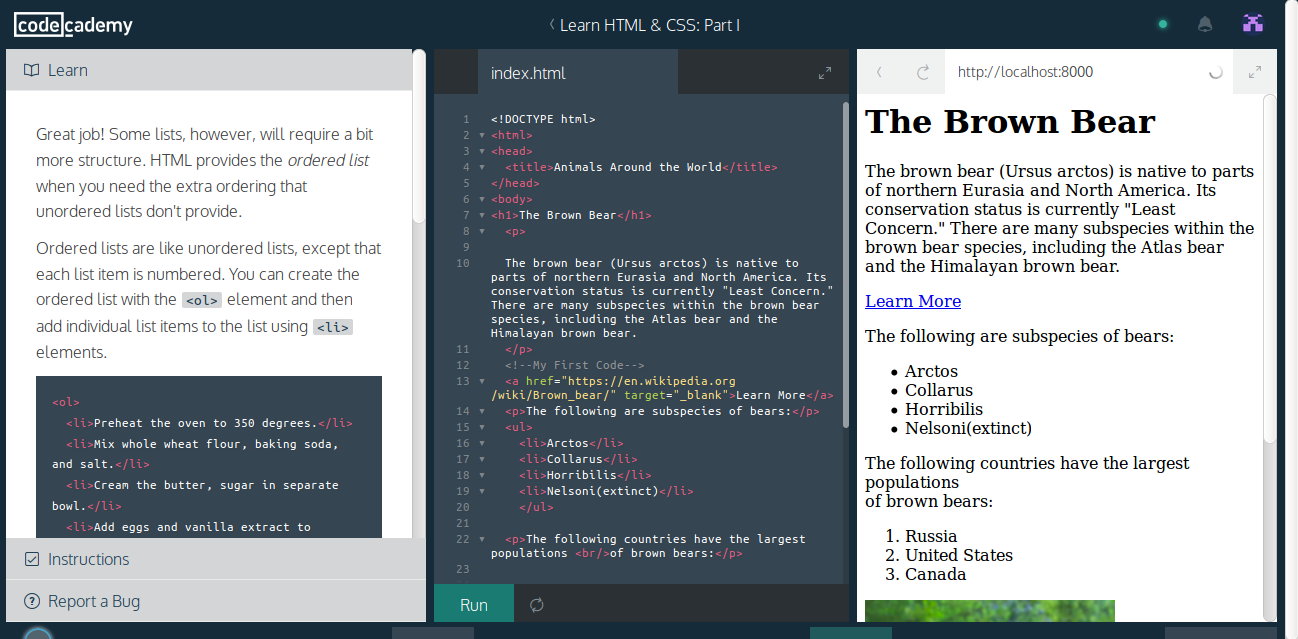The width and height of the screenshot is (1298, 639).
Task: Click the <ol> inline code in lesson text
Action: point(202,300)
